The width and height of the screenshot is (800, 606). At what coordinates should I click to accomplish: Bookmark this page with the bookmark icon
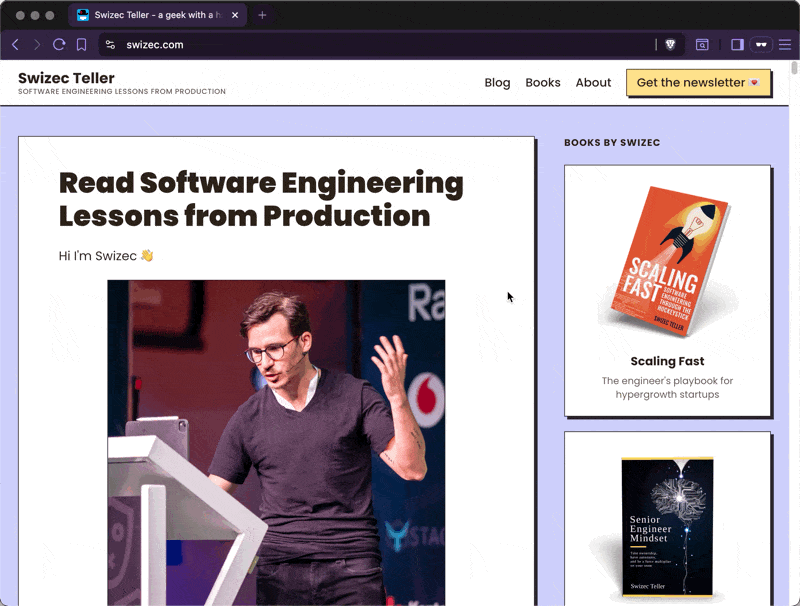coord(82,45)
